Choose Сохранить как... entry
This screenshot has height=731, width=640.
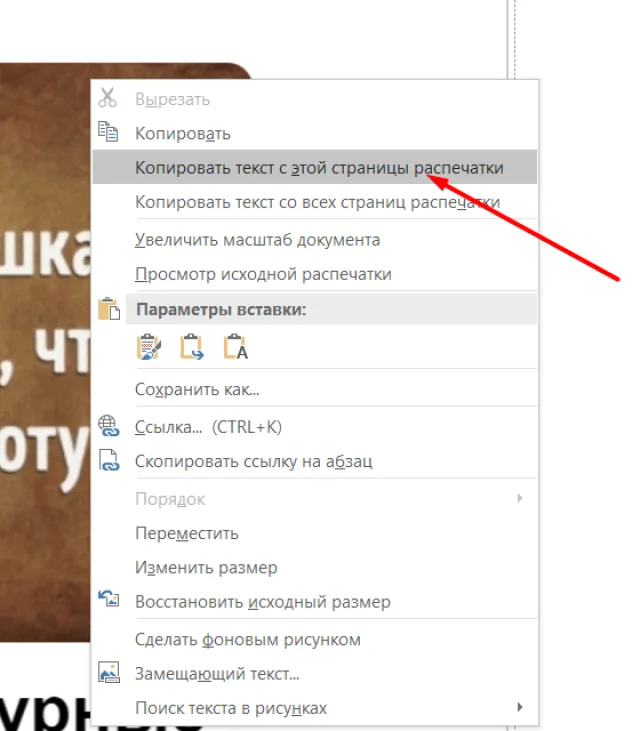point(315,389)
